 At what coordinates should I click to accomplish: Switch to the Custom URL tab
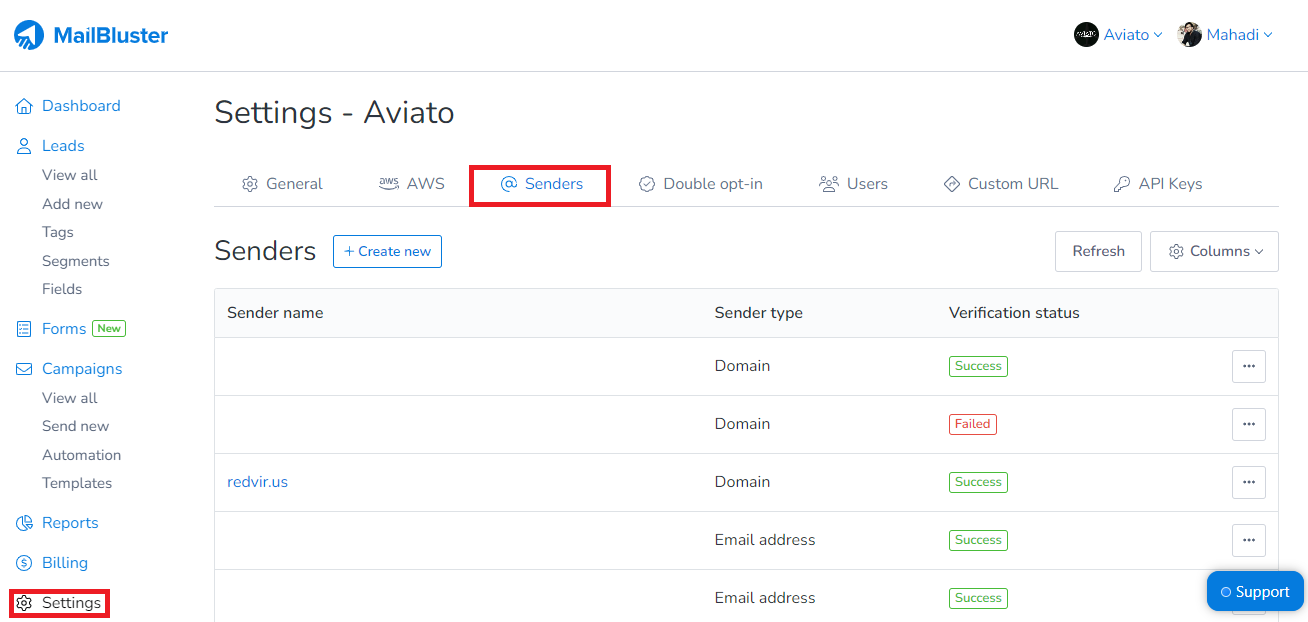(x=1001, y=184)
